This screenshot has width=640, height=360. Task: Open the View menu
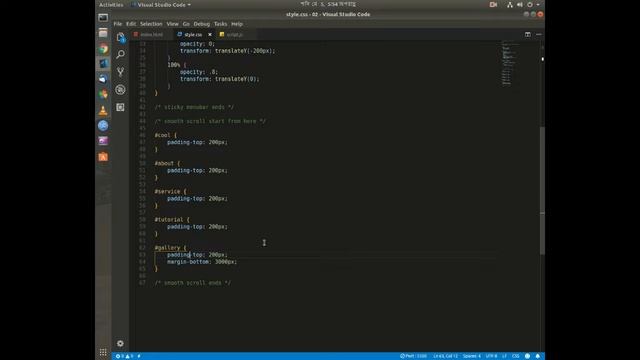pyautogui.click(x=172, y=24)
